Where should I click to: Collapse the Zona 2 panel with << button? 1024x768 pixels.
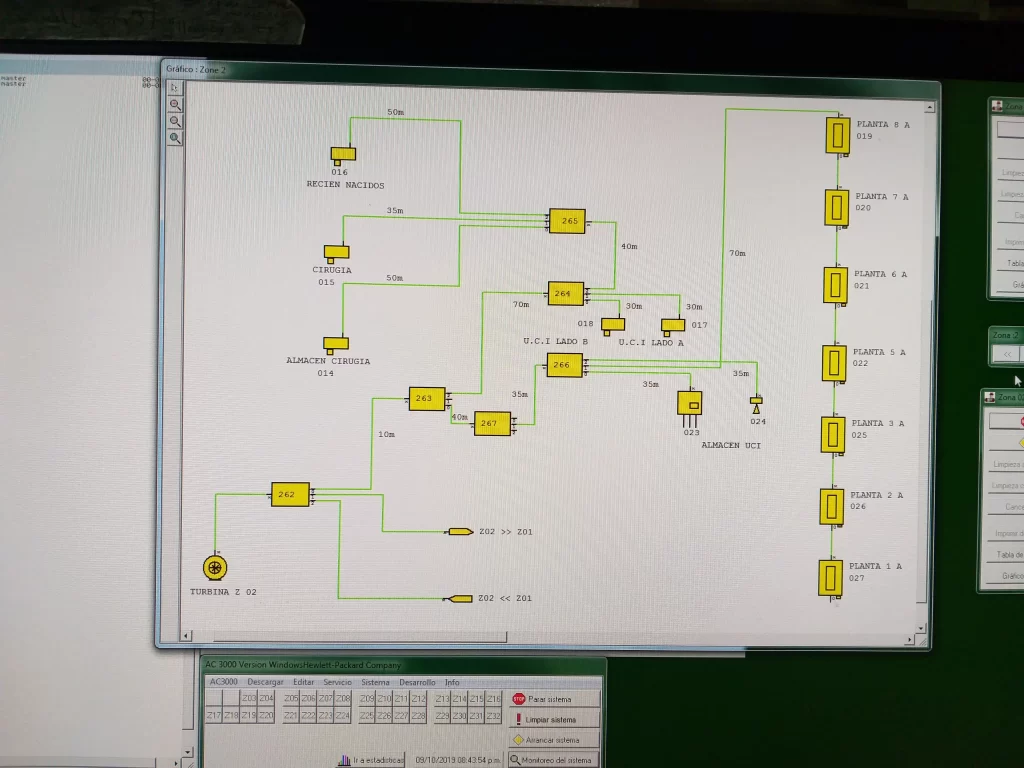point(1005,353)
